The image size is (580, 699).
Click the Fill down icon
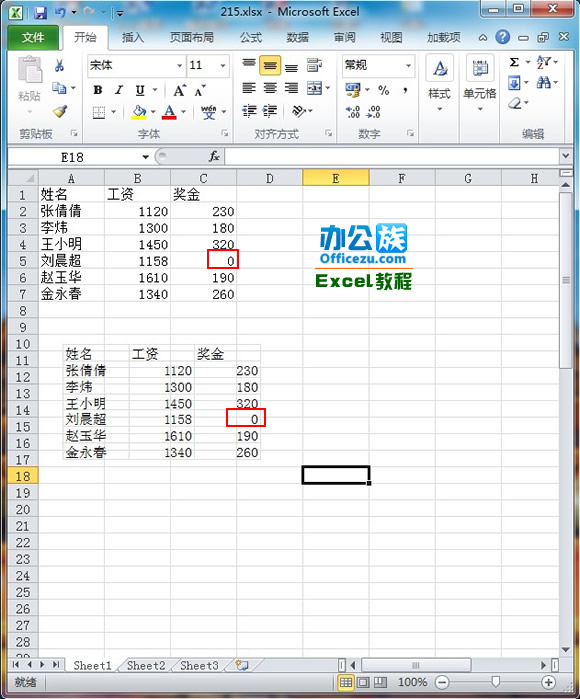coord(514,82)
